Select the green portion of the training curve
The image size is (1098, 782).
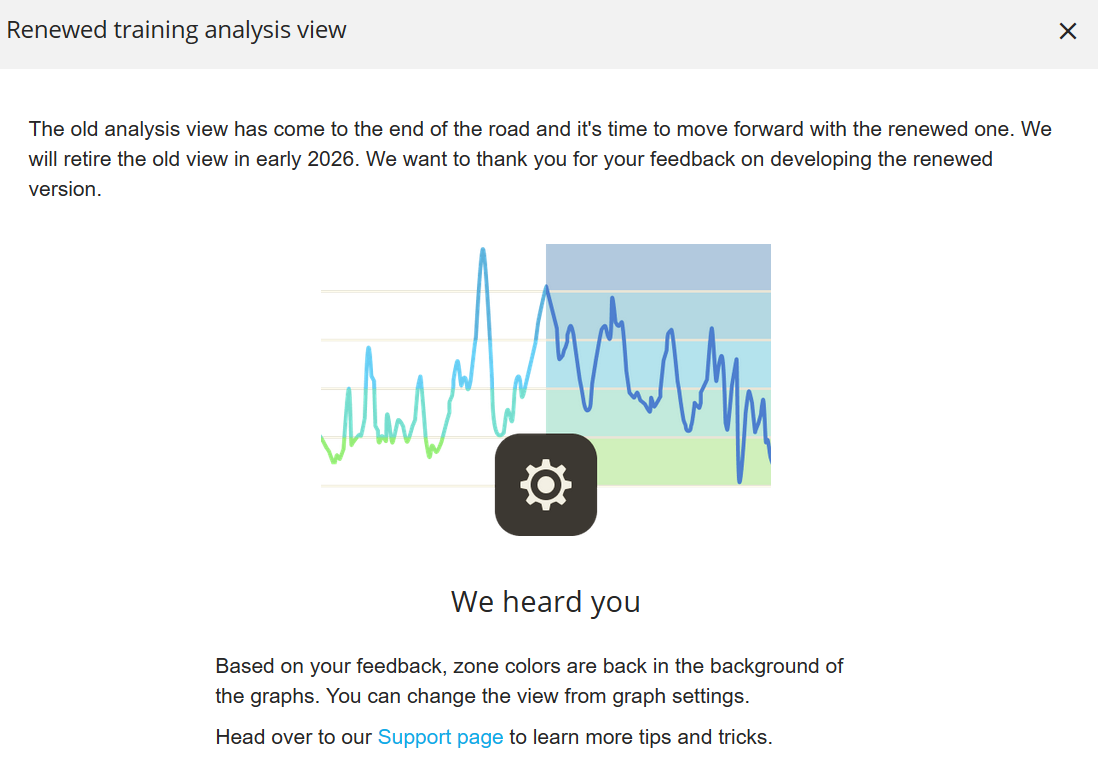(345, 450)
